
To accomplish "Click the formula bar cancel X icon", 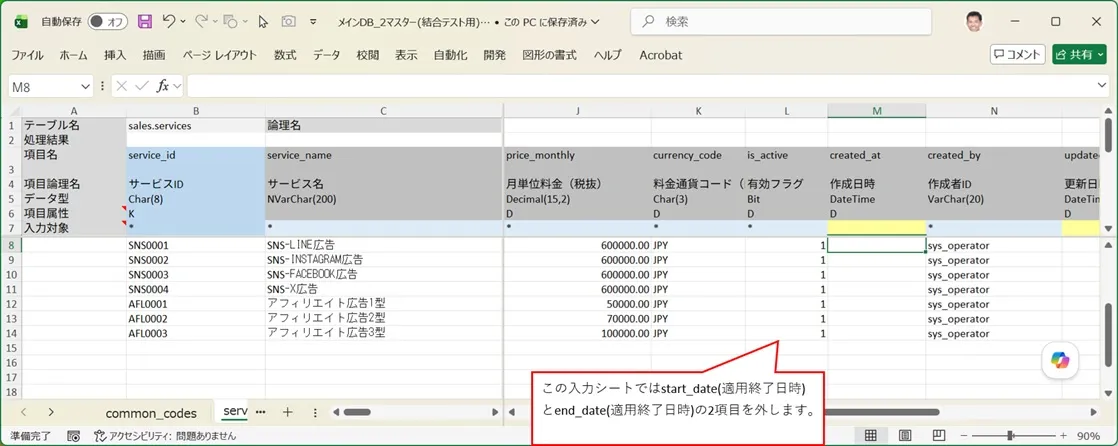I will (x=121, y=86).
